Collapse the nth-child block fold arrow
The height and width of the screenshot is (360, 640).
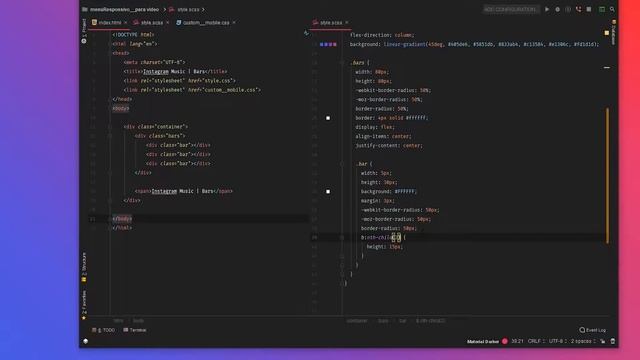coord(342,238)
